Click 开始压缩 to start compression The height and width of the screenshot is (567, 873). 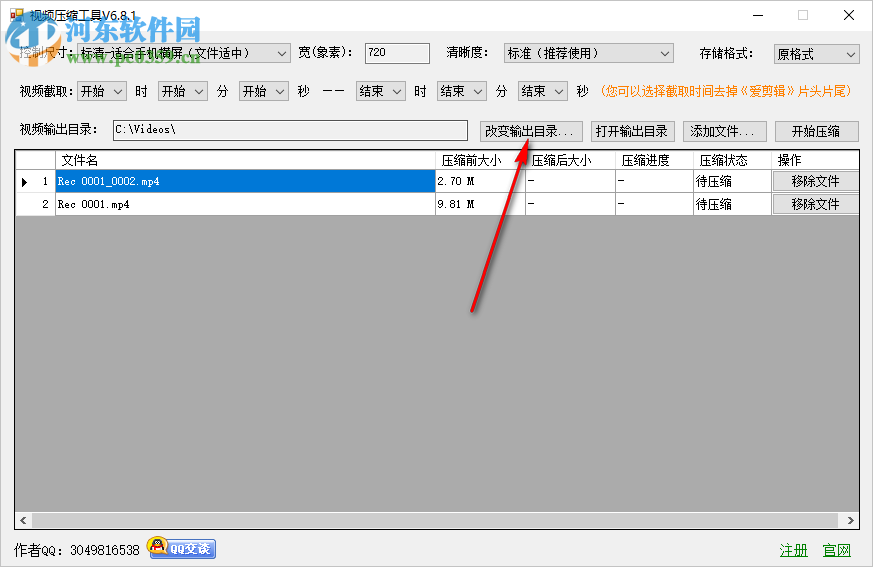(816, 131)
